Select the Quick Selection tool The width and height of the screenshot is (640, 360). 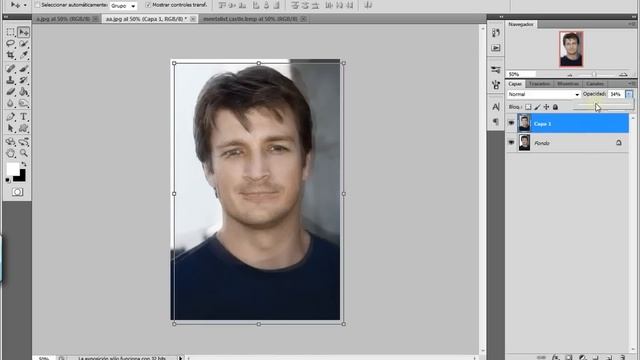coord(24,43)
